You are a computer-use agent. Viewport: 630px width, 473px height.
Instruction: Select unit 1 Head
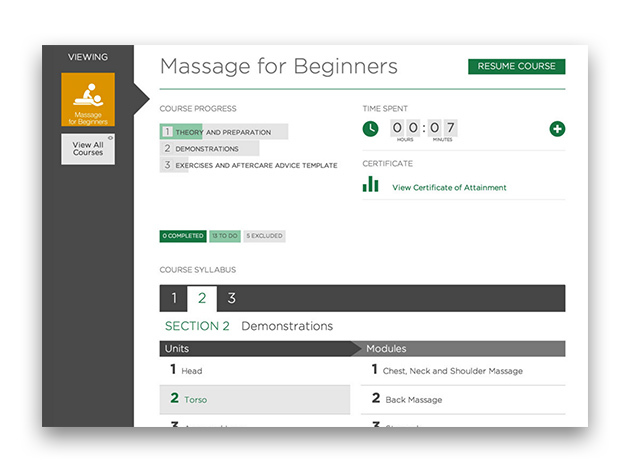255,370
